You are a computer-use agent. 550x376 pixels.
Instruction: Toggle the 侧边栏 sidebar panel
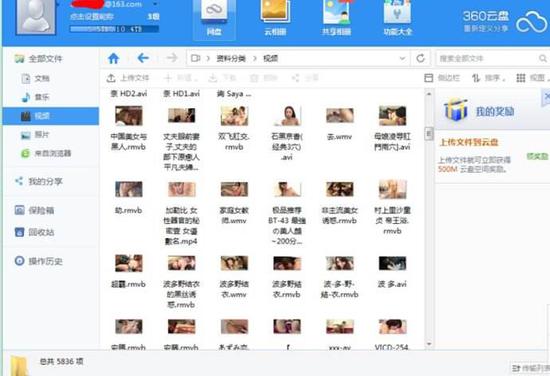click(x=442, y=78)
